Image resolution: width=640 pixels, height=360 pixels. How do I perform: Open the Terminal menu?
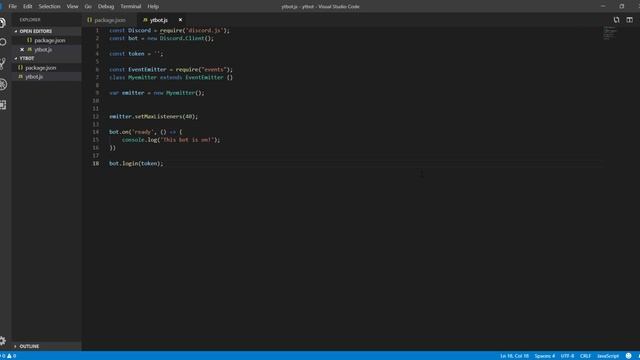point(131,7)
